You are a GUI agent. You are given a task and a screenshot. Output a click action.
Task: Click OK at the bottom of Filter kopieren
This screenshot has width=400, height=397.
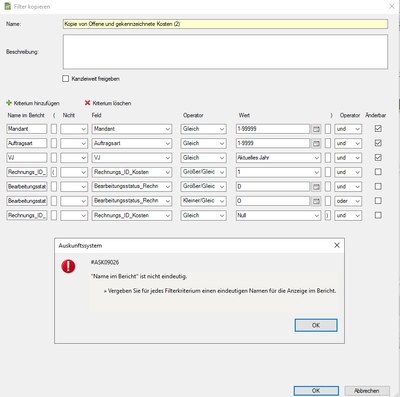[316, 391]
